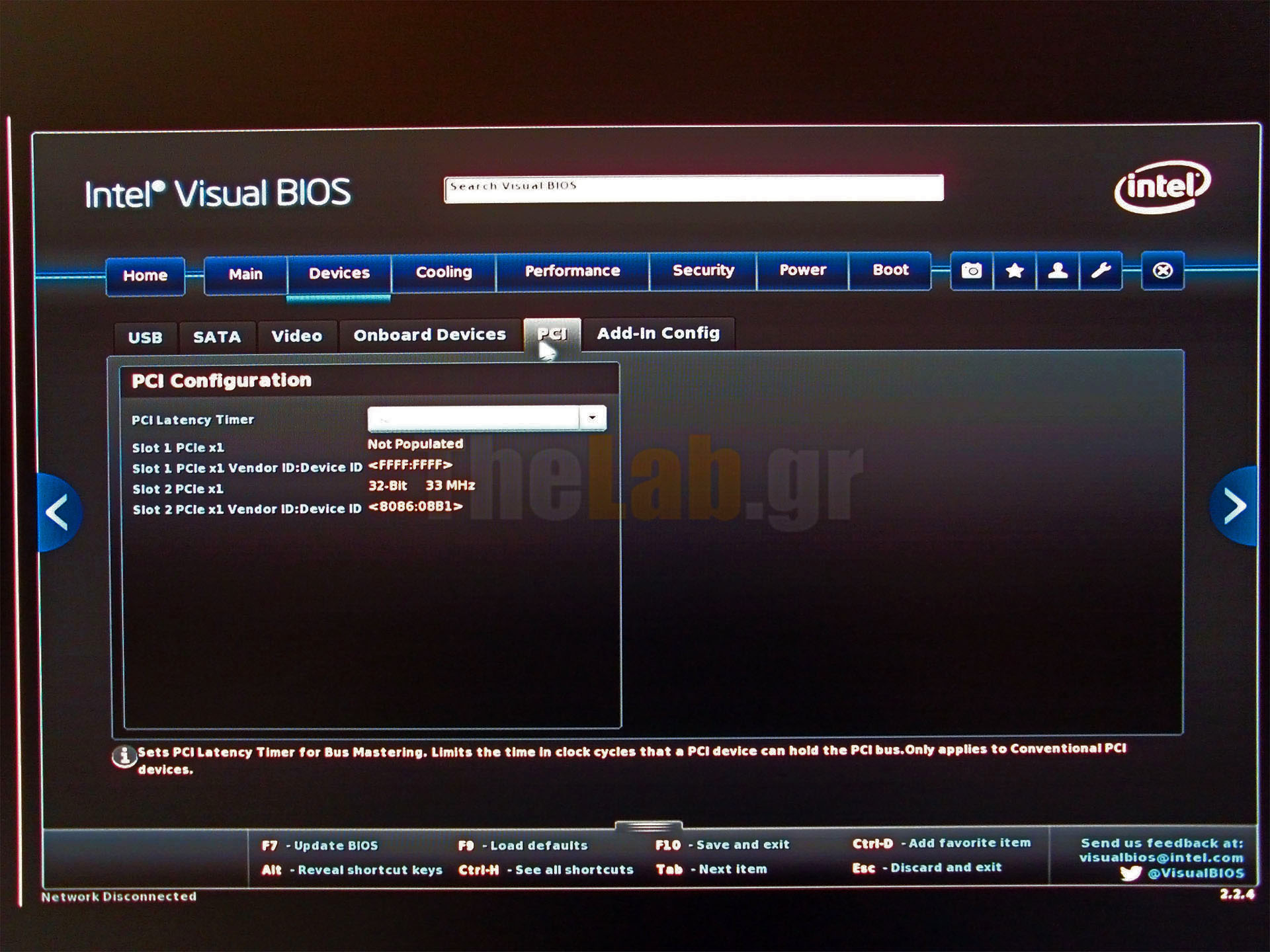Click the Home button
This screenshot has width=1270, height=952.
pyautogui.click(x=145, y=276)
